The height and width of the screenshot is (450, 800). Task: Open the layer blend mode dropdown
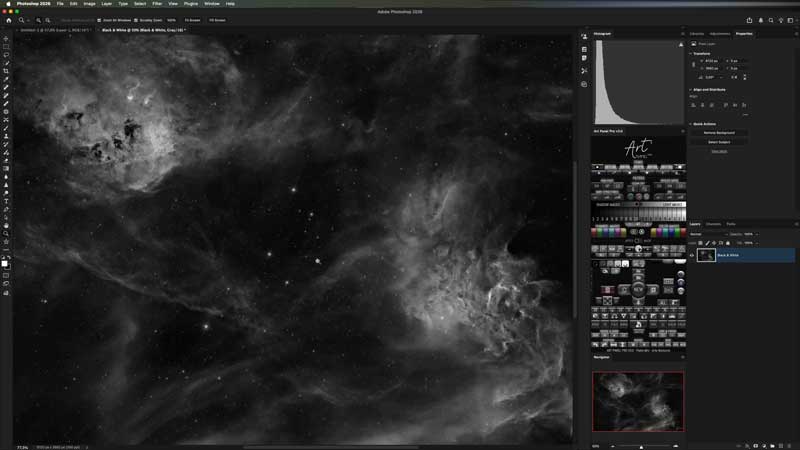pyautogui.click(x=706, y=234)
